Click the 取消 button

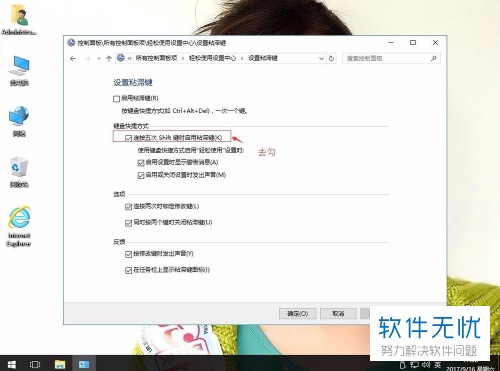click(x=338, y=314)
